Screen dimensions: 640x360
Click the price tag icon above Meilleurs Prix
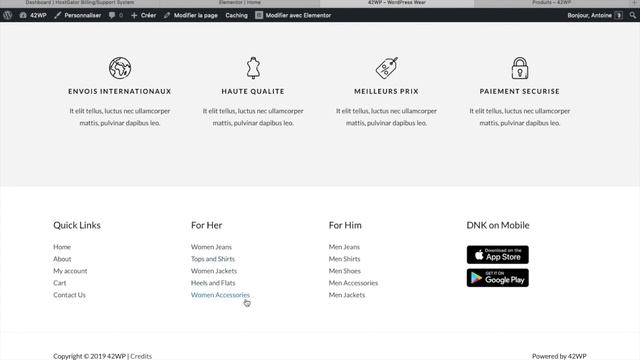pos(386,68)
